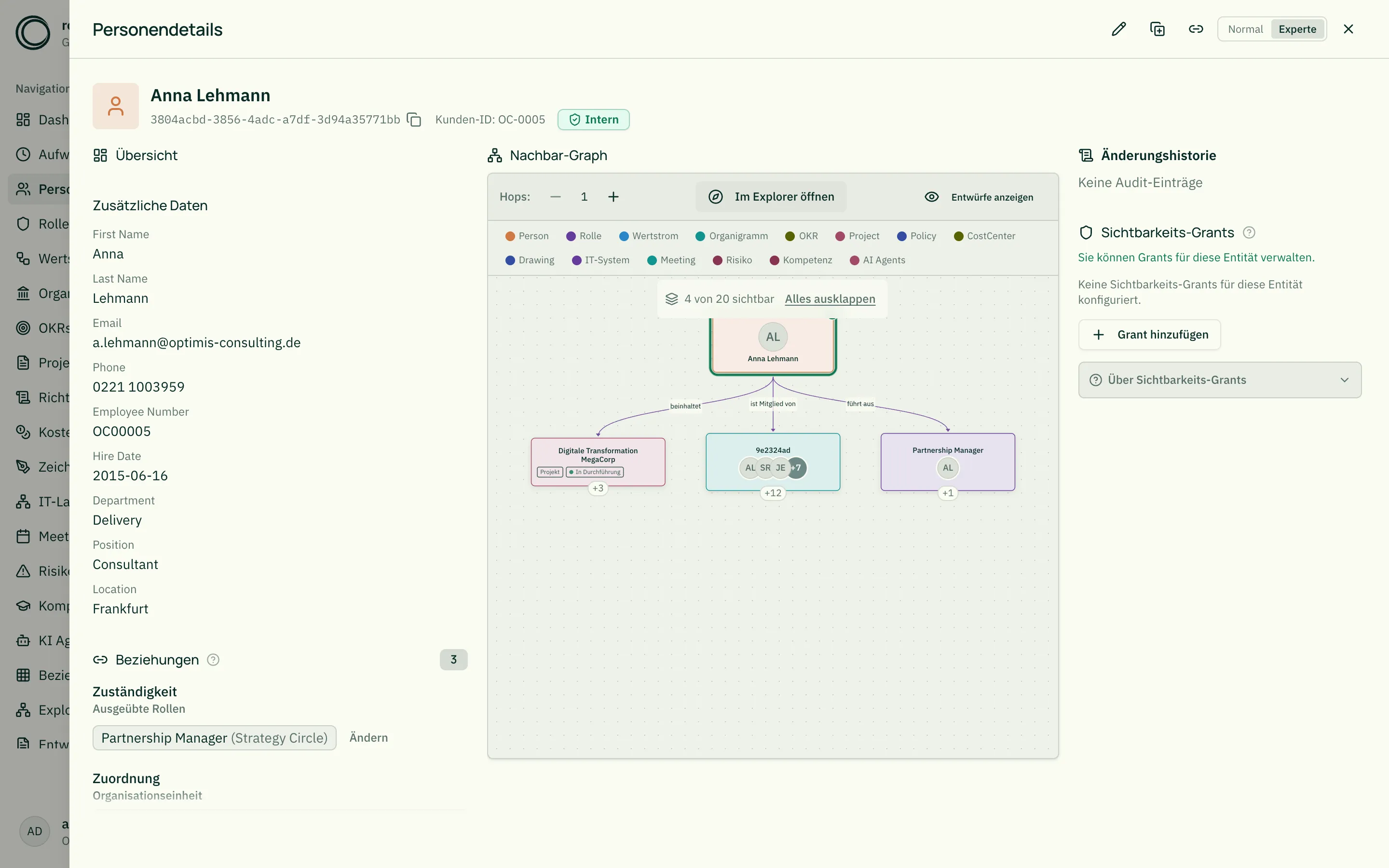Select Partnership Manager (Strategy Circle) chip

tap(214, 738)
